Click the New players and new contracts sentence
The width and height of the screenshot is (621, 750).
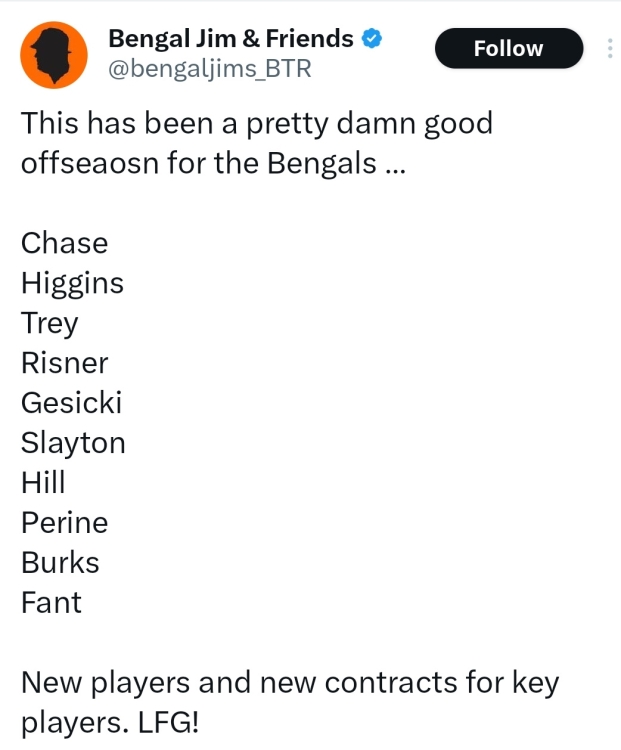pos(290,702)
